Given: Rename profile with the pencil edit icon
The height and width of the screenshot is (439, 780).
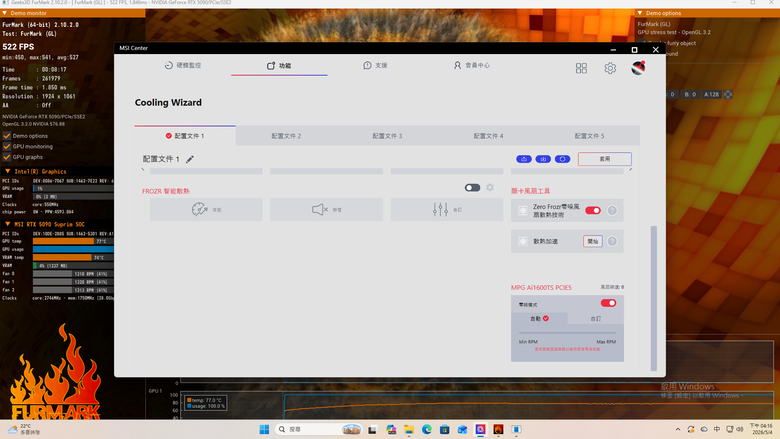Looking at the screenshot, I should (190, 159).
